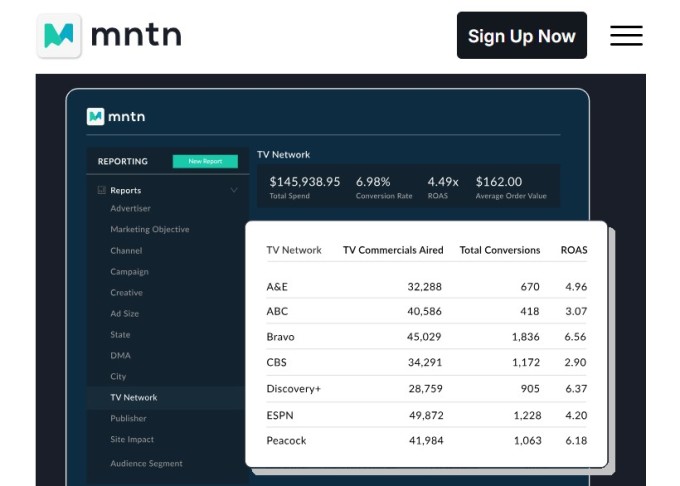This screenshot has width=680, height=486.
Task: Select the Marketing Objective report
Action: click(150, 229)
